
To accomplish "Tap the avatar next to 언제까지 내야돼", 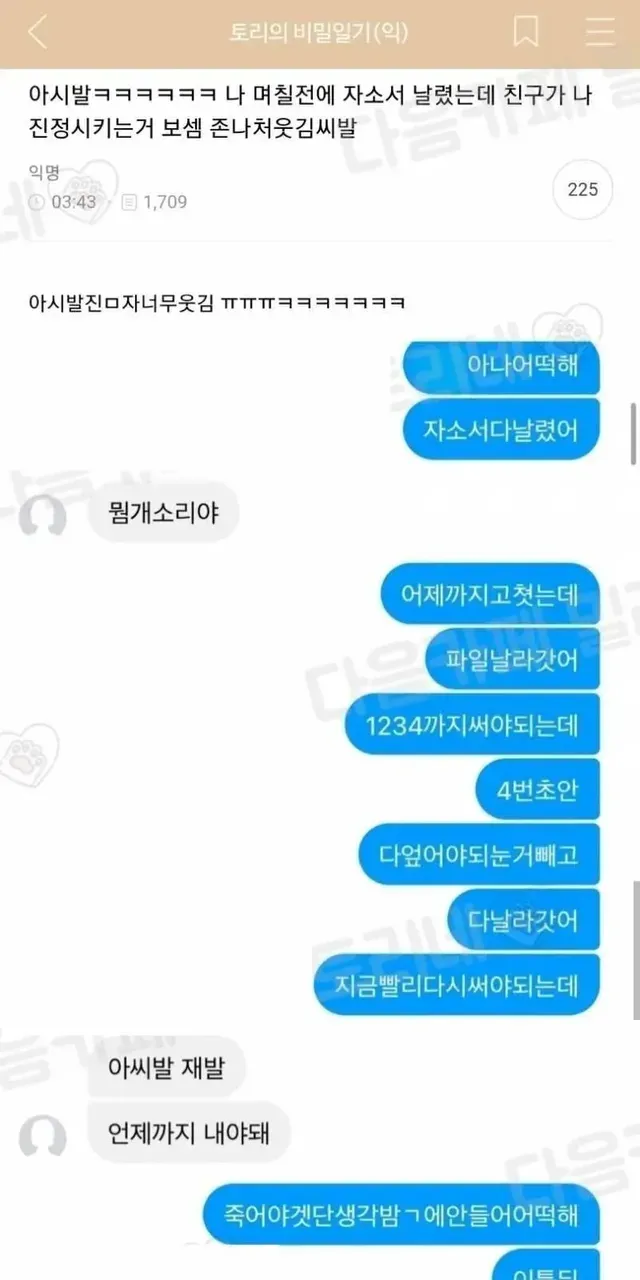I will [x=43, y=1137].
